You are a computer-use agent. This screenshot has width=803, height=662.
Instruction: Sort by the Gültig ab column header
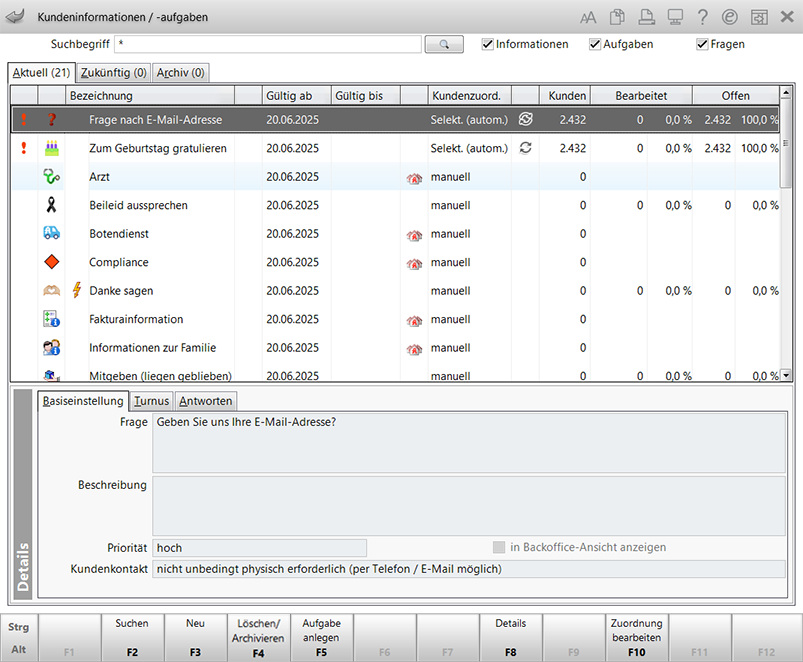(296, 96)
